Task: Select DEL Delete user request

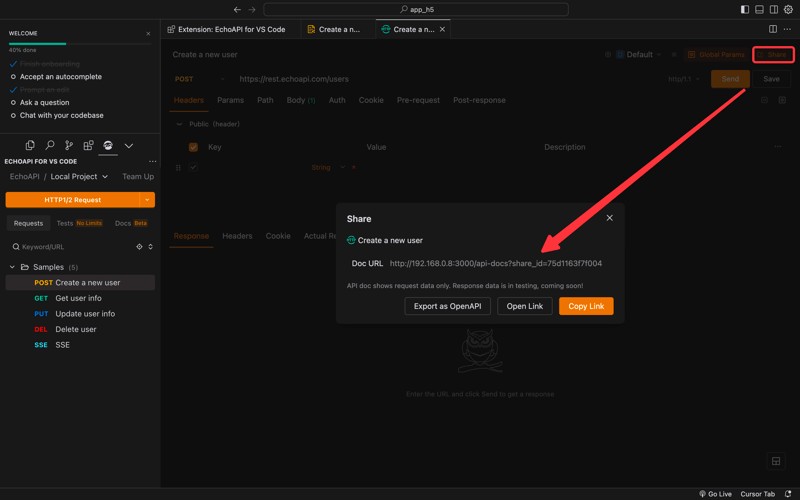Action: tap(80, 330)
